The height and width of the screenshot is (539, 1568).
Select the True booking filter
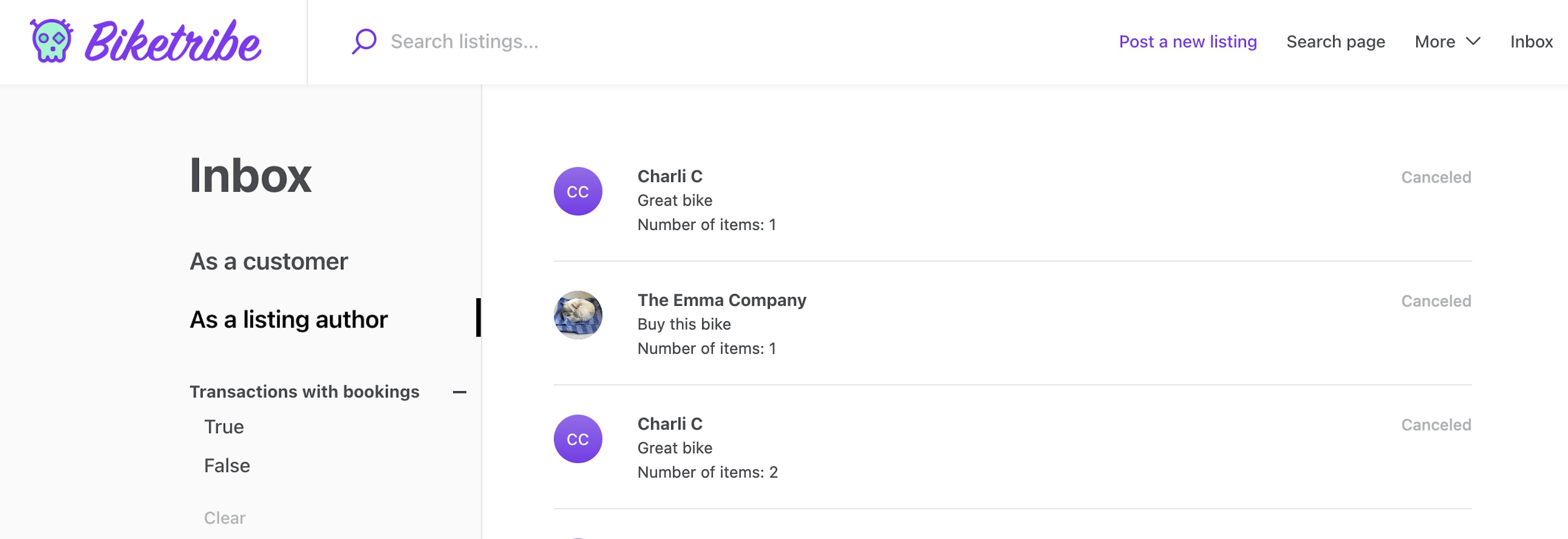[223, 426]
